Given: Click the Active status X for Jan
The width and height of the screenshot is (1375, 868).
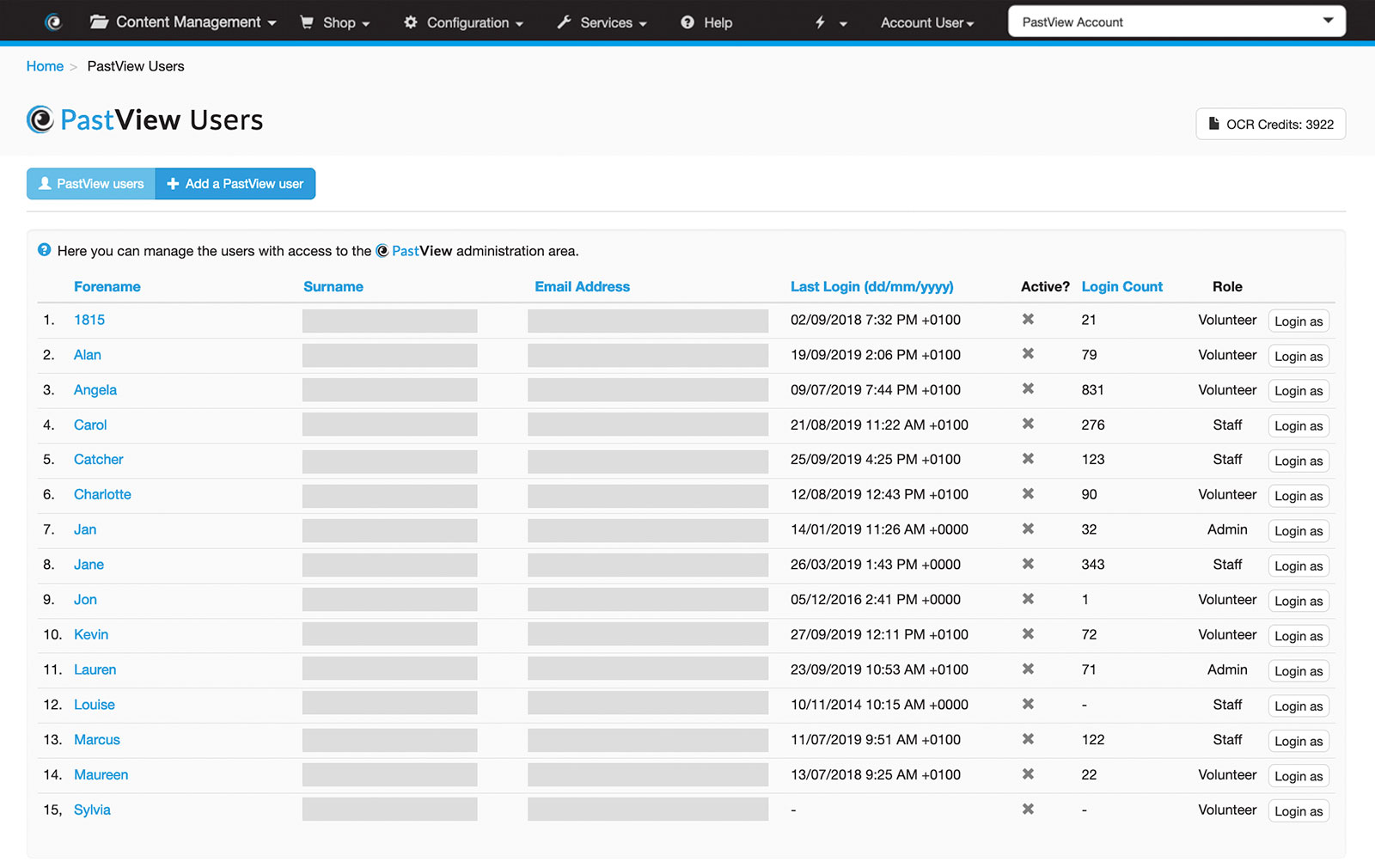Looking at the screenshot, I should point(1028,529).
